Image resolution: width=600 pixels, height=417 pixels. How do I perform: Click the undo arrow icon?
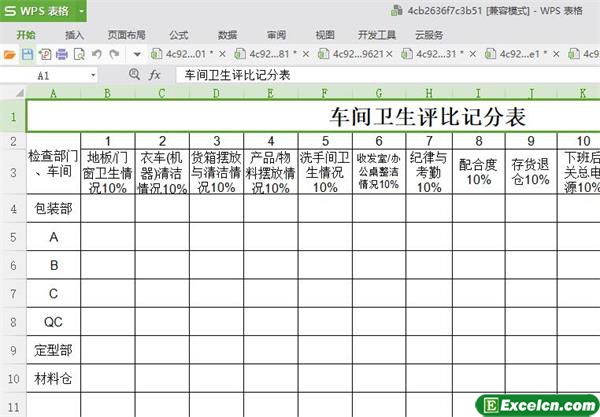click(x=96, y=55)
